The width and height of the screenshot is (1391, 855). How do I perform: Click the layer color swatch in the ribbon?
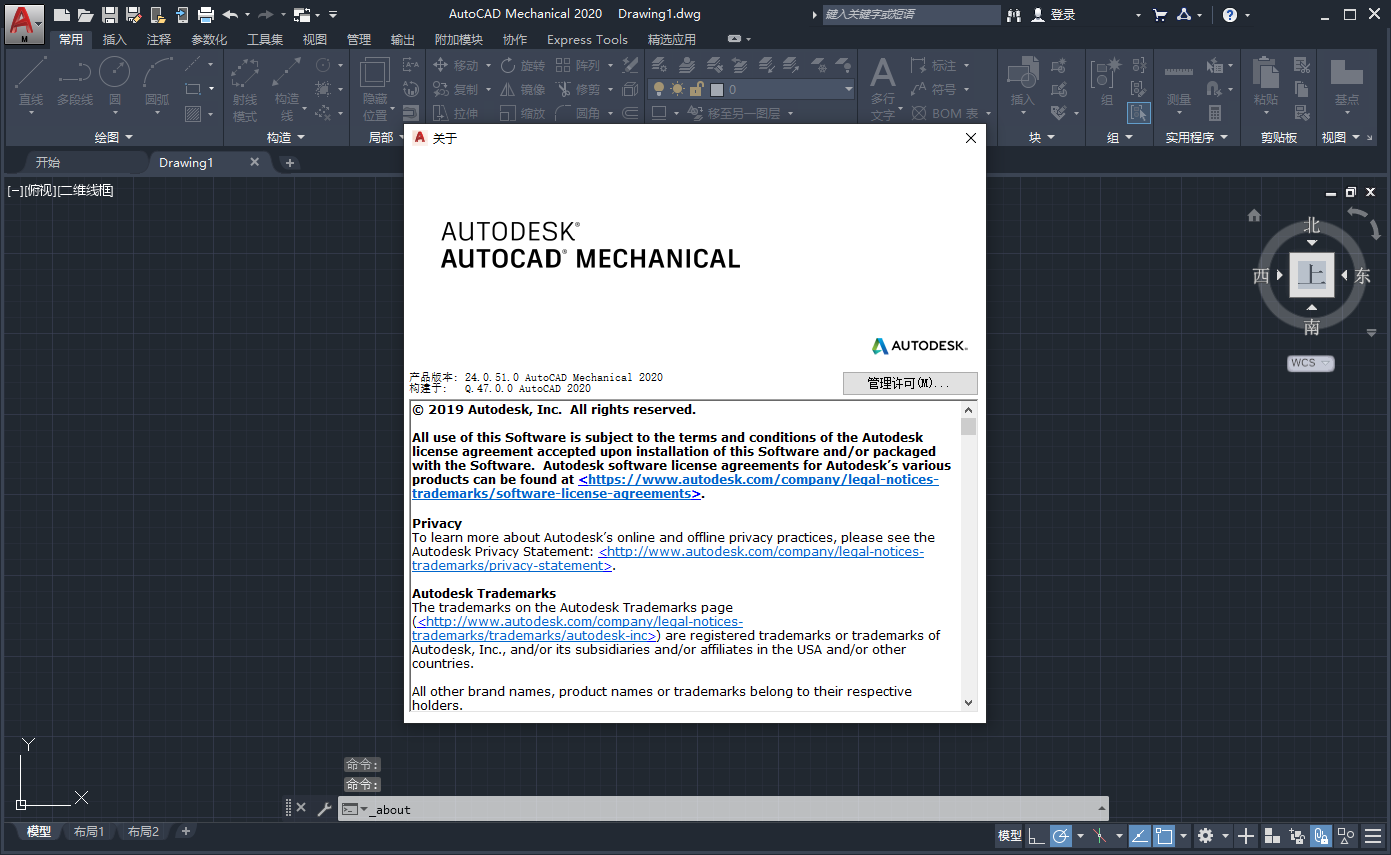pyautogui.click(x=716, y=89)
